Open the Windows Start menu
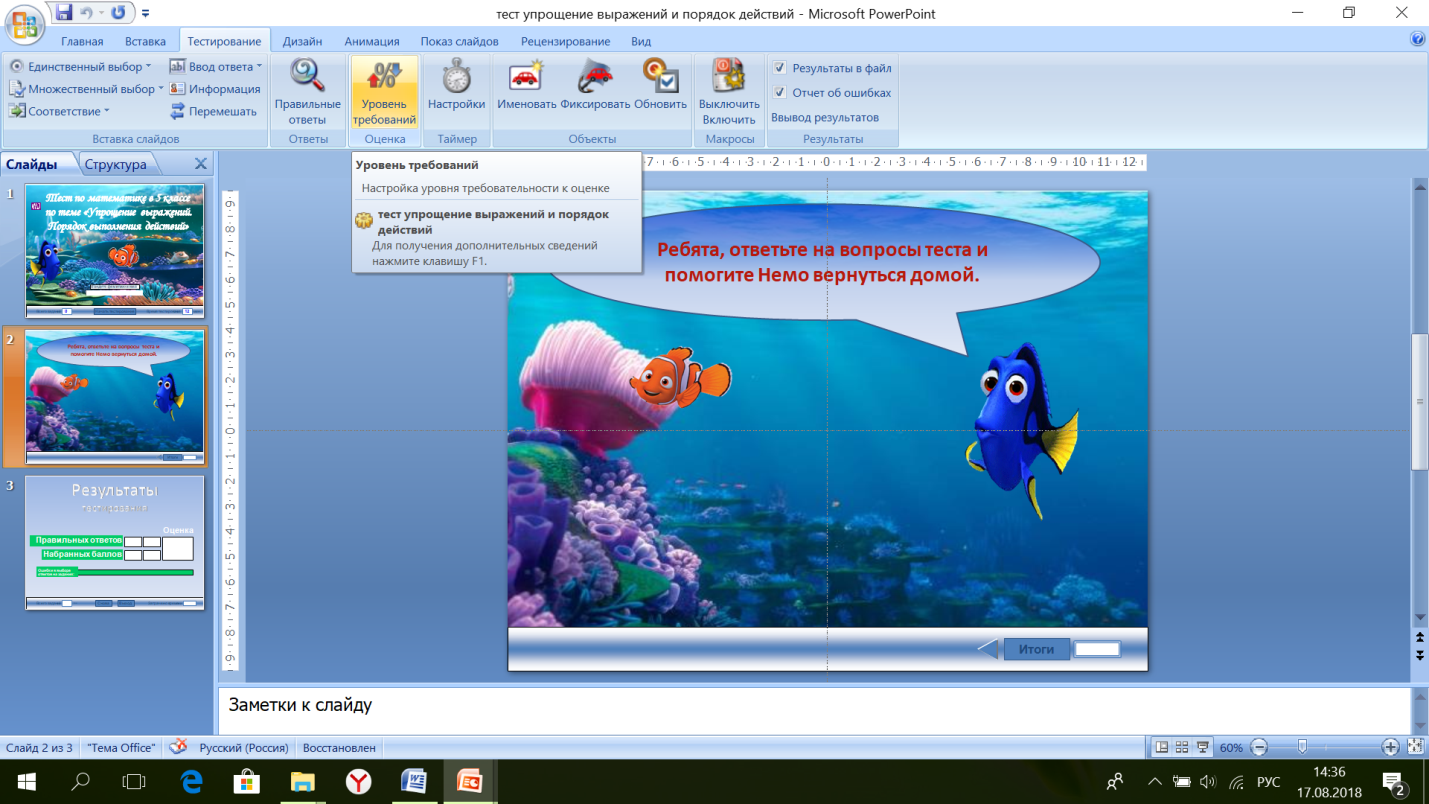 pyautogui.click(x=26, y=781)
